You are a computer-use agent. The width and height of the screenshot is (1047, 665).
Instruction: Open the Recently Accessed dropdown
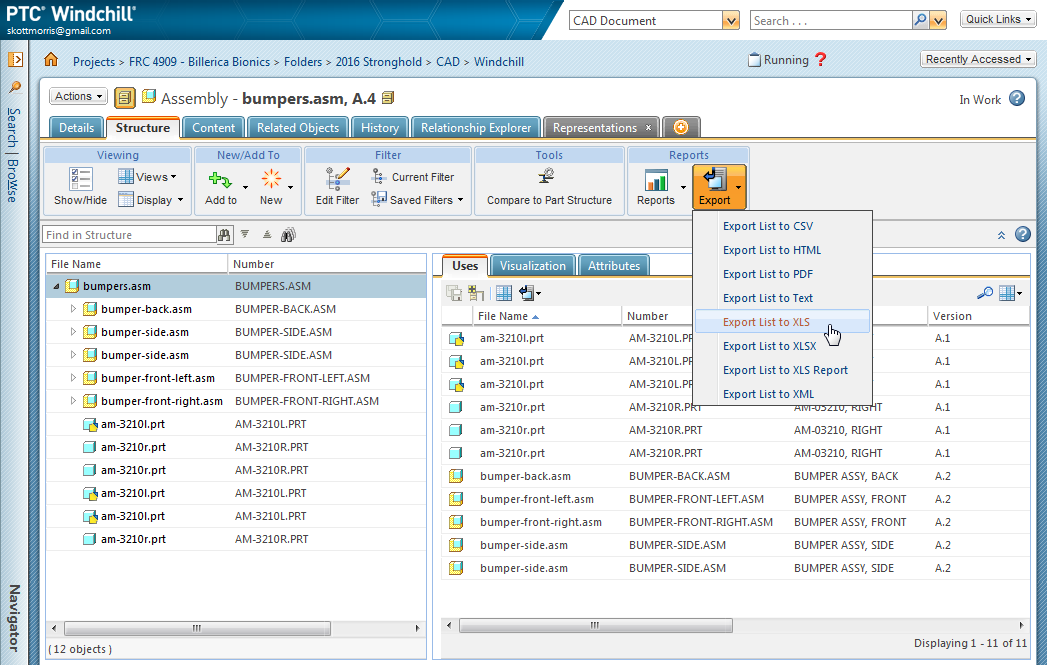pos(978,59)
